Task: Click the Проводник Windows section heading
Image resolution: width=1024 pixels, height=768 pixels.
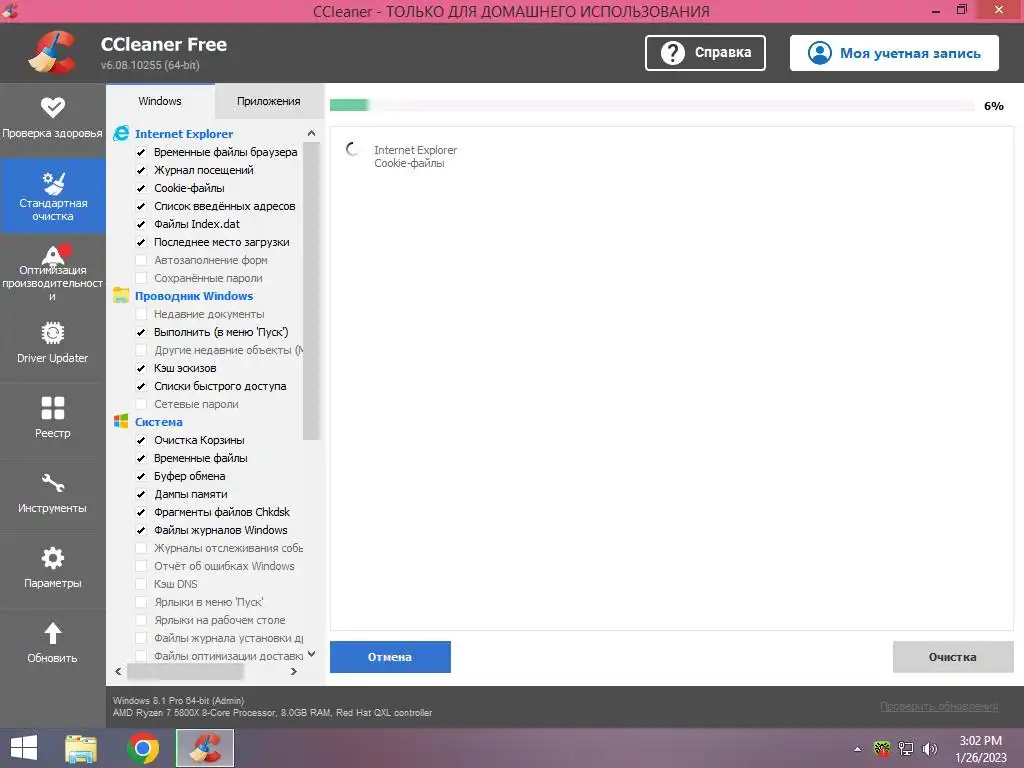Action: click(194, 296)
